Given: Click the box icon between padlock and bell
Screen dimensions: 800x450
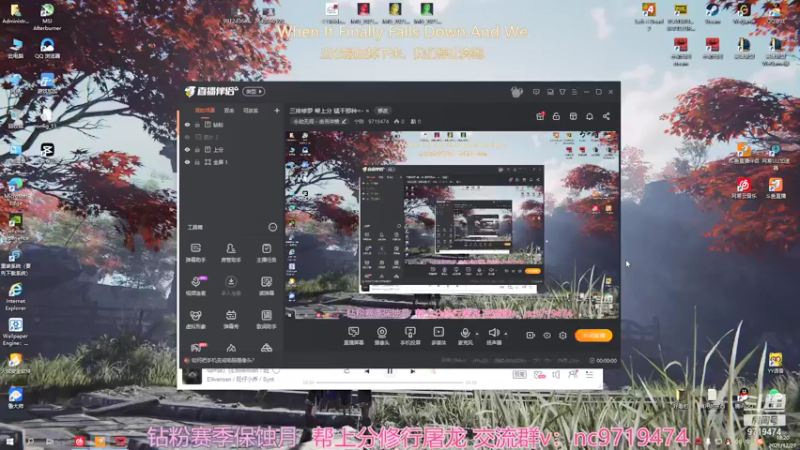Looking at the screenshot, I should [x=573, y=116].
